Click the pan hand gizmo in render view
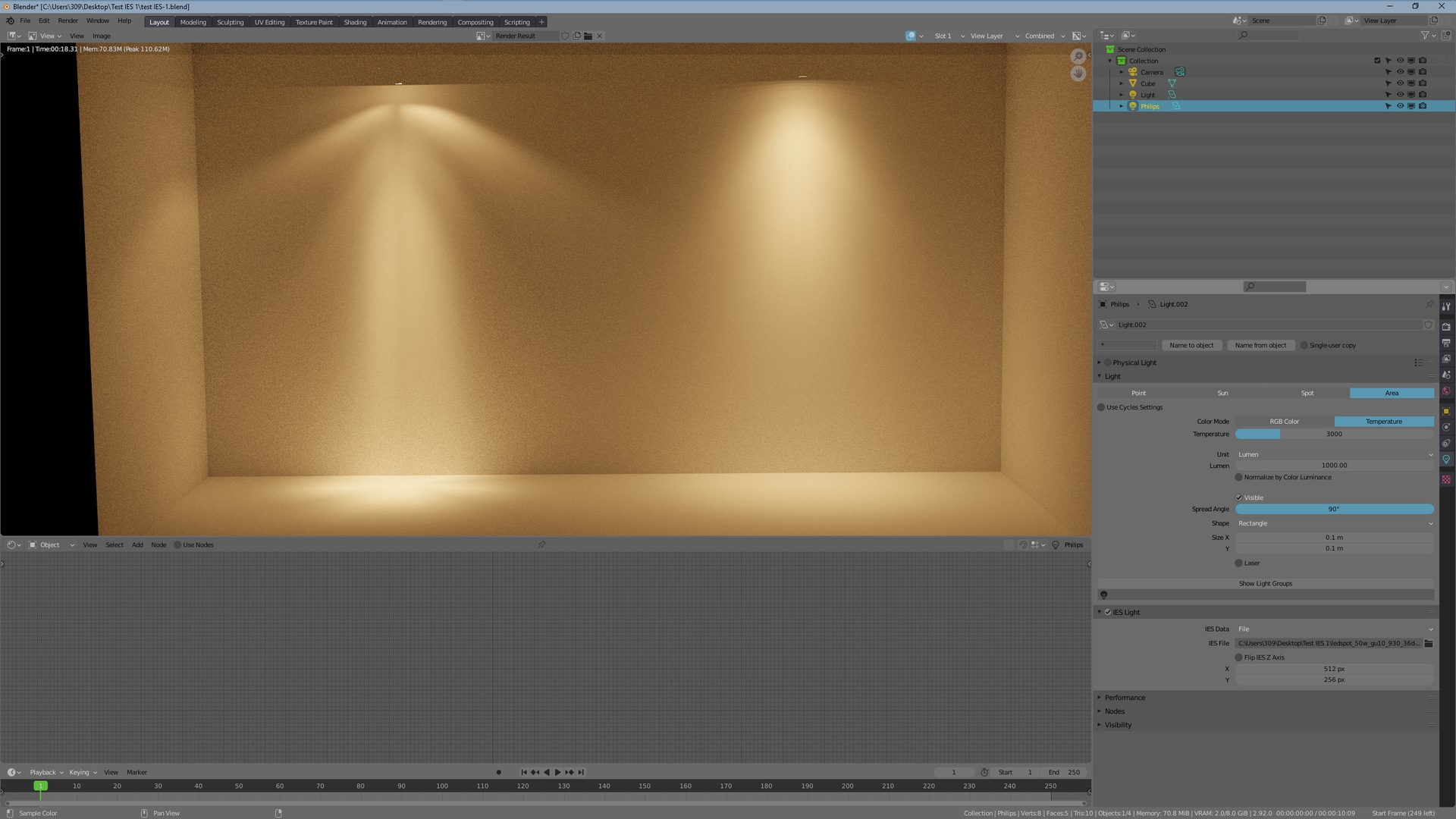Screen dimensions: 1456x819 pos(1078,74)
